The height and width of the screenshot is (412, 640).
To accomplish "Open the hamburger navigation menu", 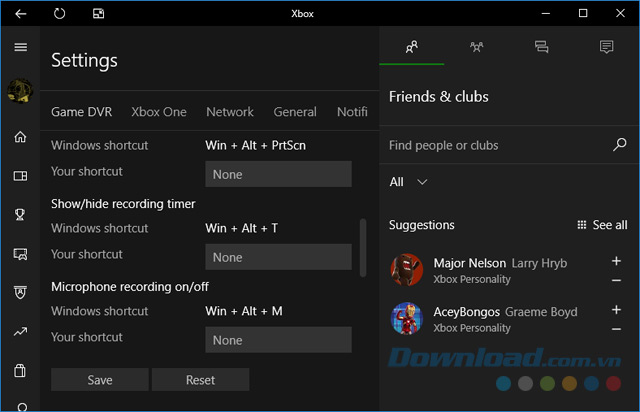I will tap(20, 47).
